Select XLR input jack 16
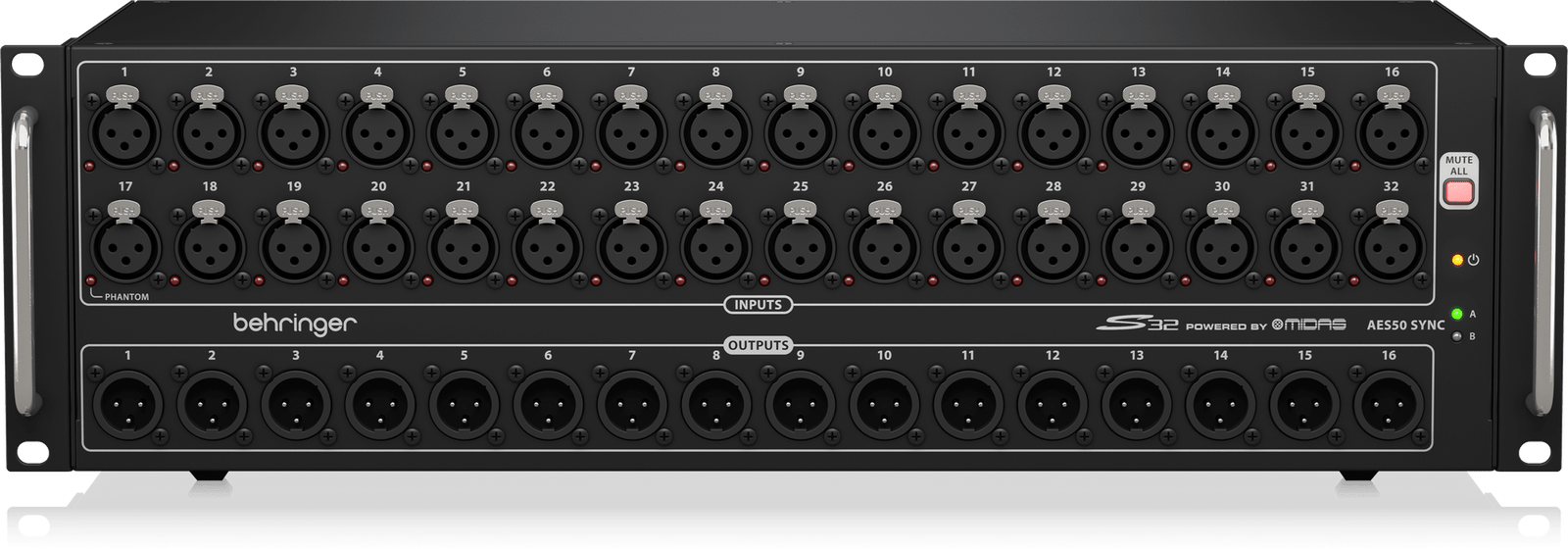1568x550 pixels. pyautogui.click(x=1392, y=132)
